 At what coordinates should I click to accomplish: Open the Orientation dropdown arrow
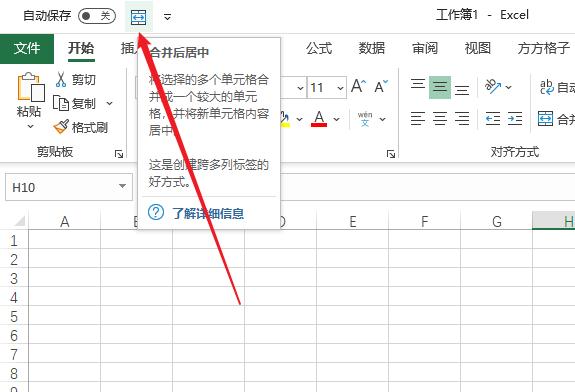click(x=508, y=87)
